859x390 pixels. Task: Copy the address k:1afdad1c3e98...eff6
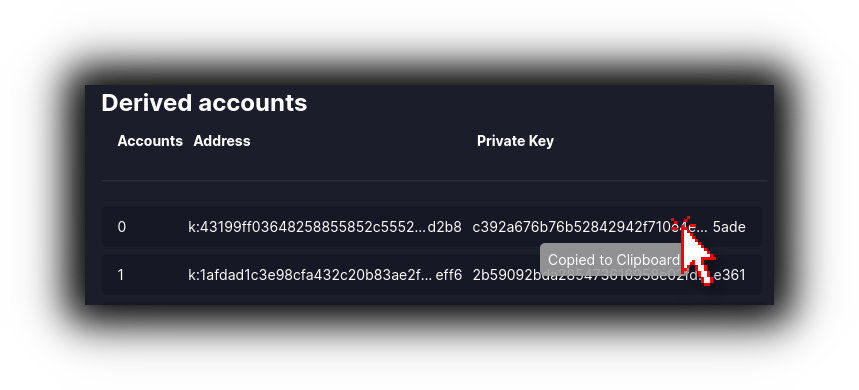[325, 274]
